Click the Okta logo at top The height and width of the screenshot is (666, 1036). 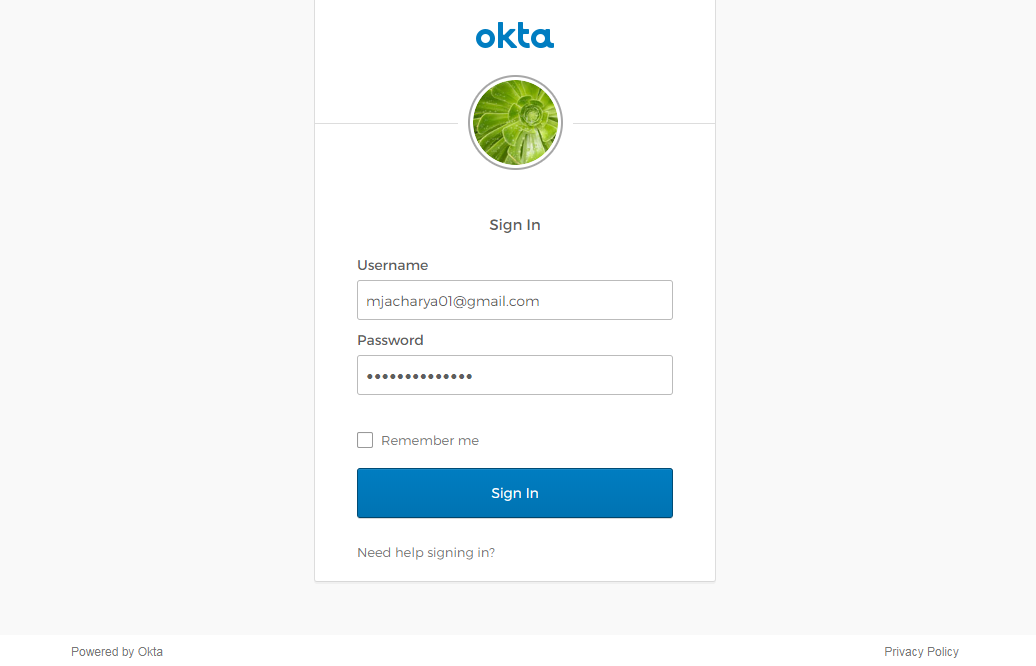coord(515,36)
